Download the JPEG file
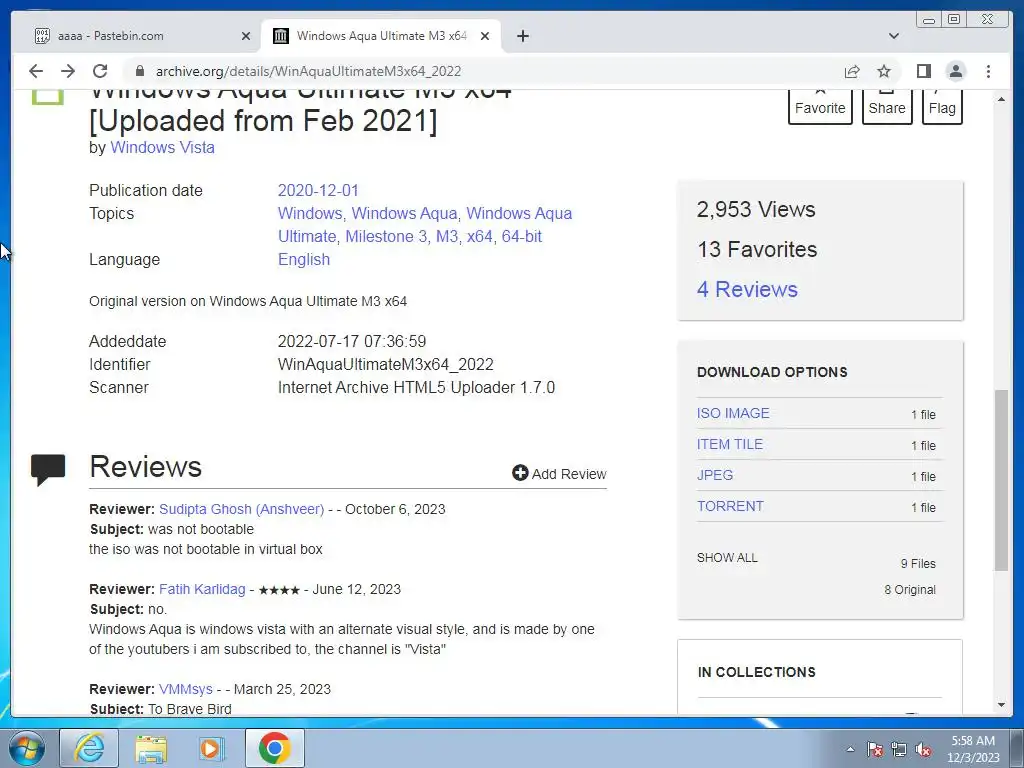 coord(714,475)
